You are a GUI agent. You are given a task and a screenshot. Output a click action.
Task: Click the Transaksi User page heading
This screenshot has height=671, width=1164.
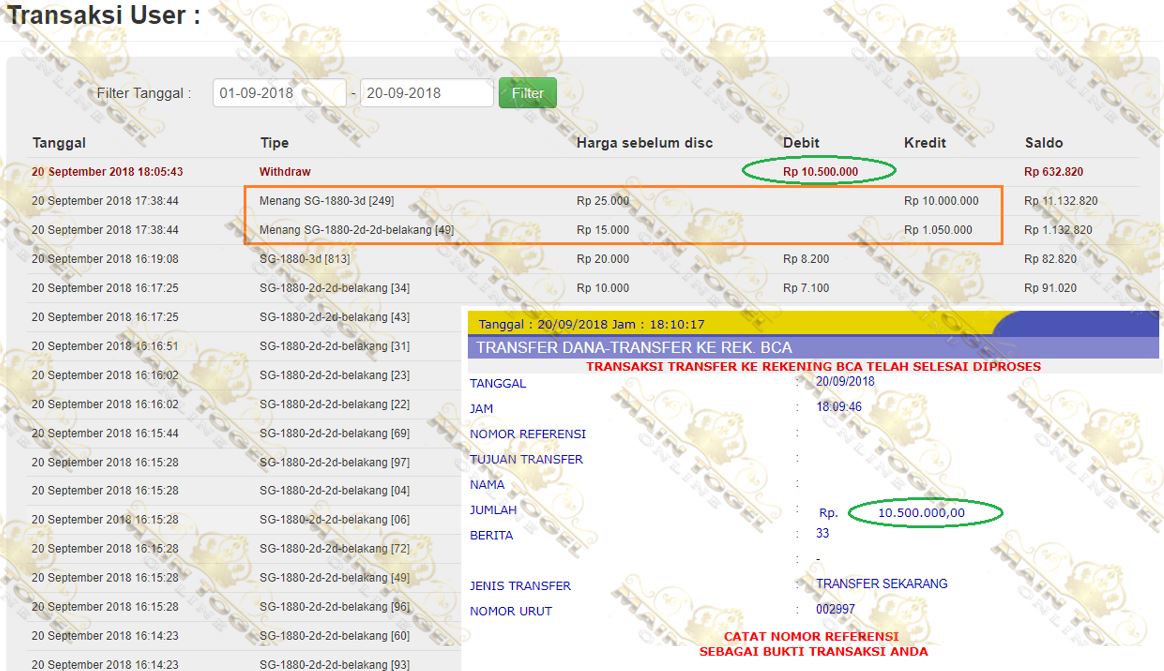tap(104, 17)
